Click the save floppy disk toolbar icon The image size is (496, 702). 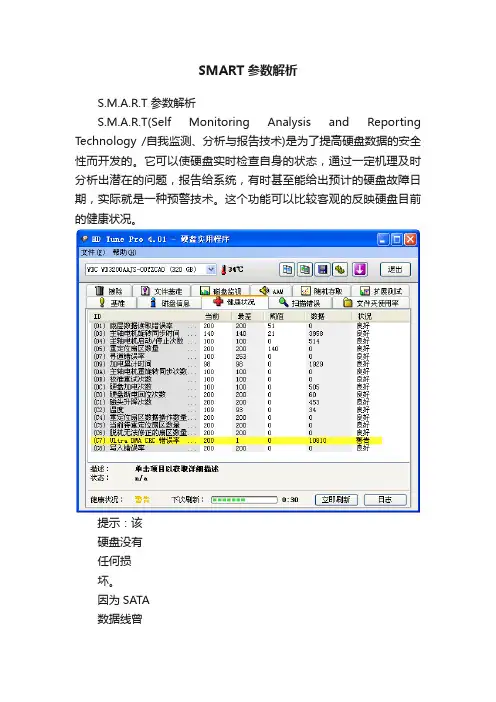322,270
